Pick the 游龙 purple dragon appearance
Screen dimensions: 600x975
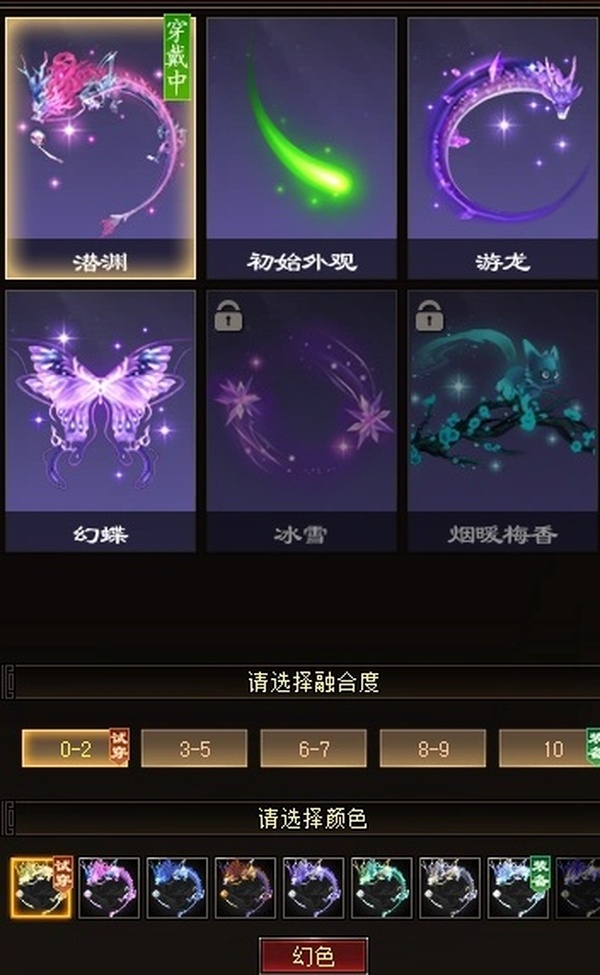(x=502, y=147)
